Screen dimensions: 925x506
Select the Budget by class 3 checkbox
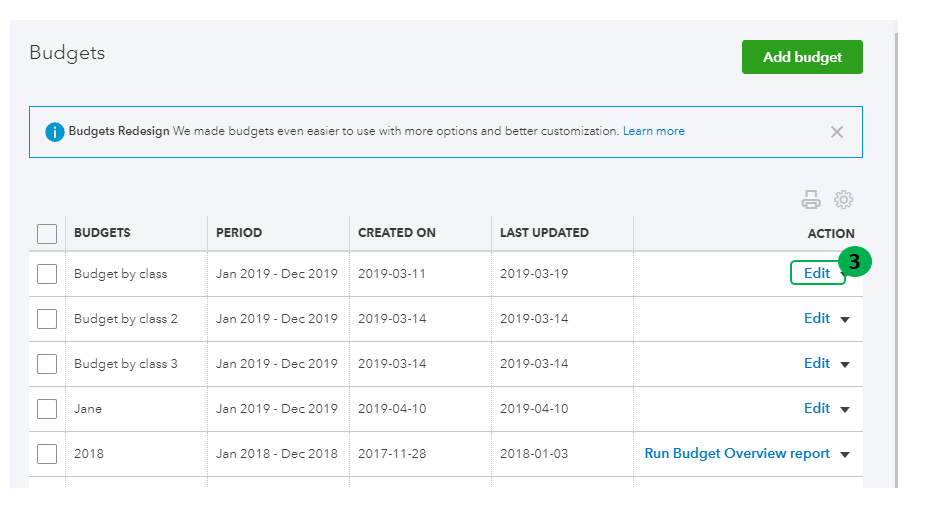[x=47, y=364]
